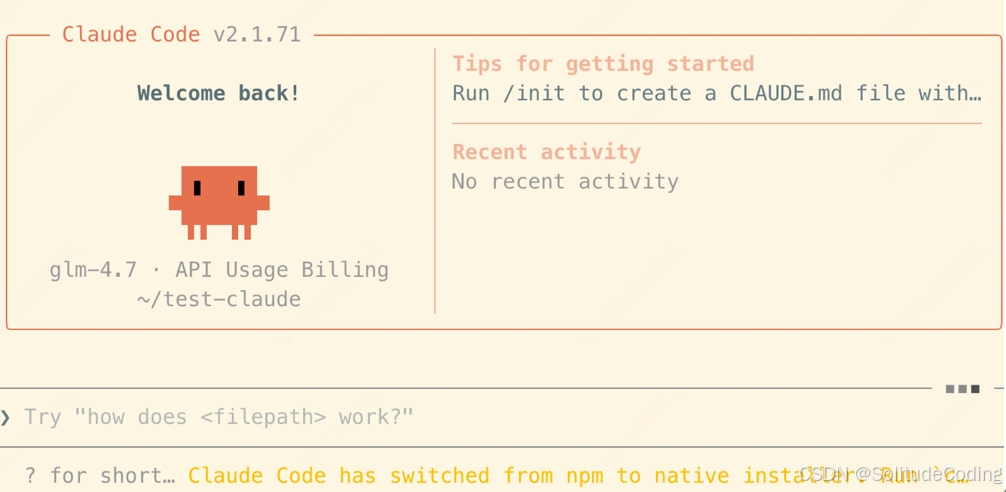This screenshot has width=1006, height=492.
Task: Click the prompt chevron before the input
Action: pos(6,418)
